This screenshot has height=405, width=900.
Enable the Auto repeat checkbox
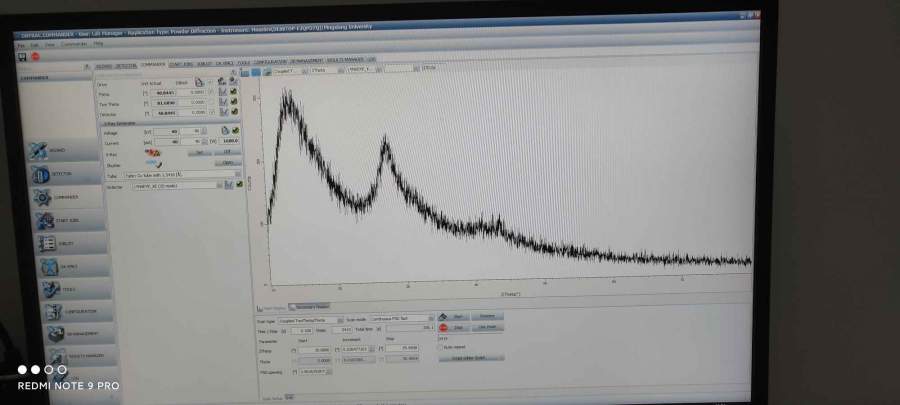[442, 347]
